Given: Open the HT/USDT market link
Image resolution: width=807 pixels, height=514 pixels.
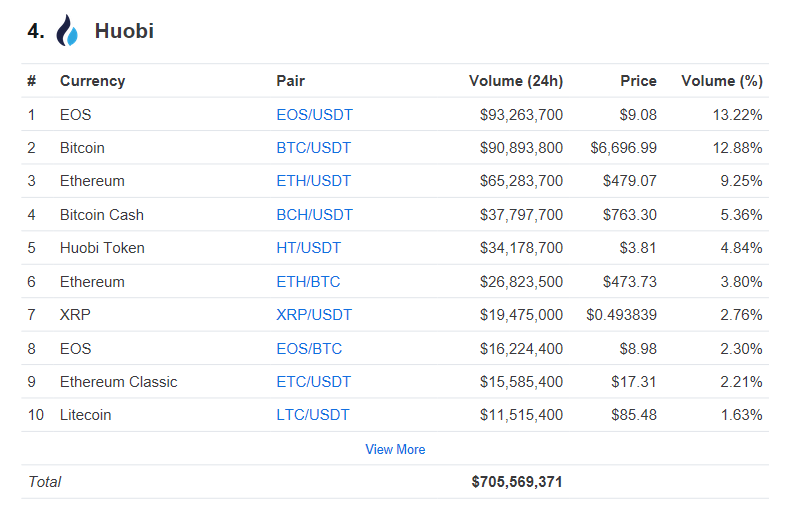Looking at the screenshot, I should coord(308,248).
